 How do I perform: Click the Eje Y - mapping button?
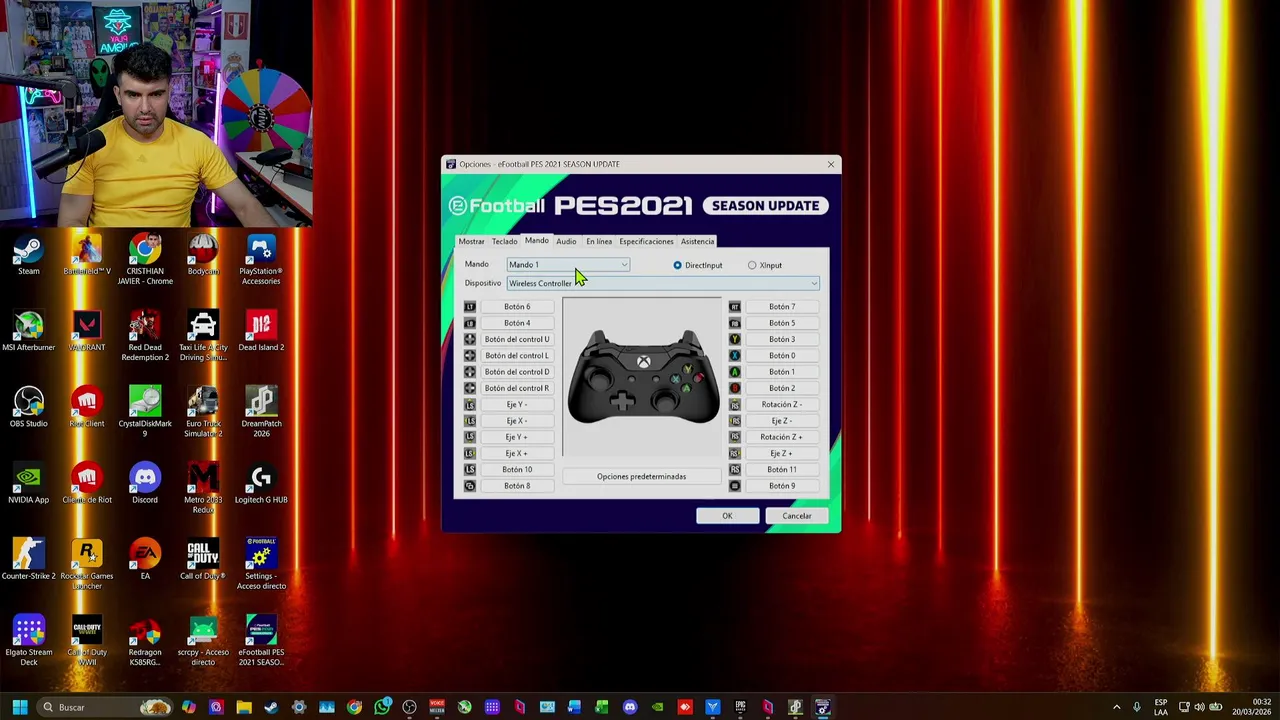tap(517, 405)
